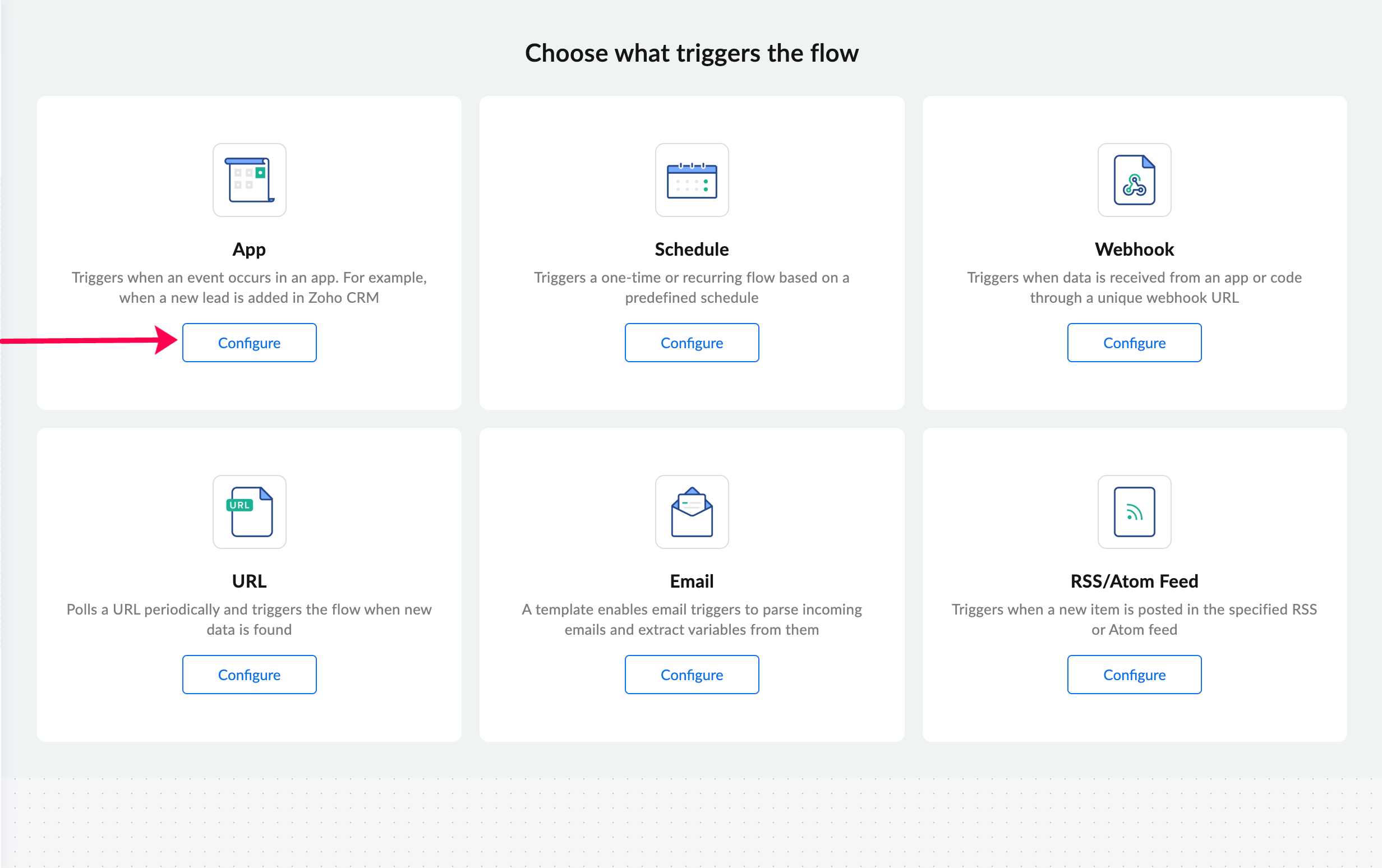The image size is (1382, 868).
Task: Click the Email envelope icon
Action: 692,512
